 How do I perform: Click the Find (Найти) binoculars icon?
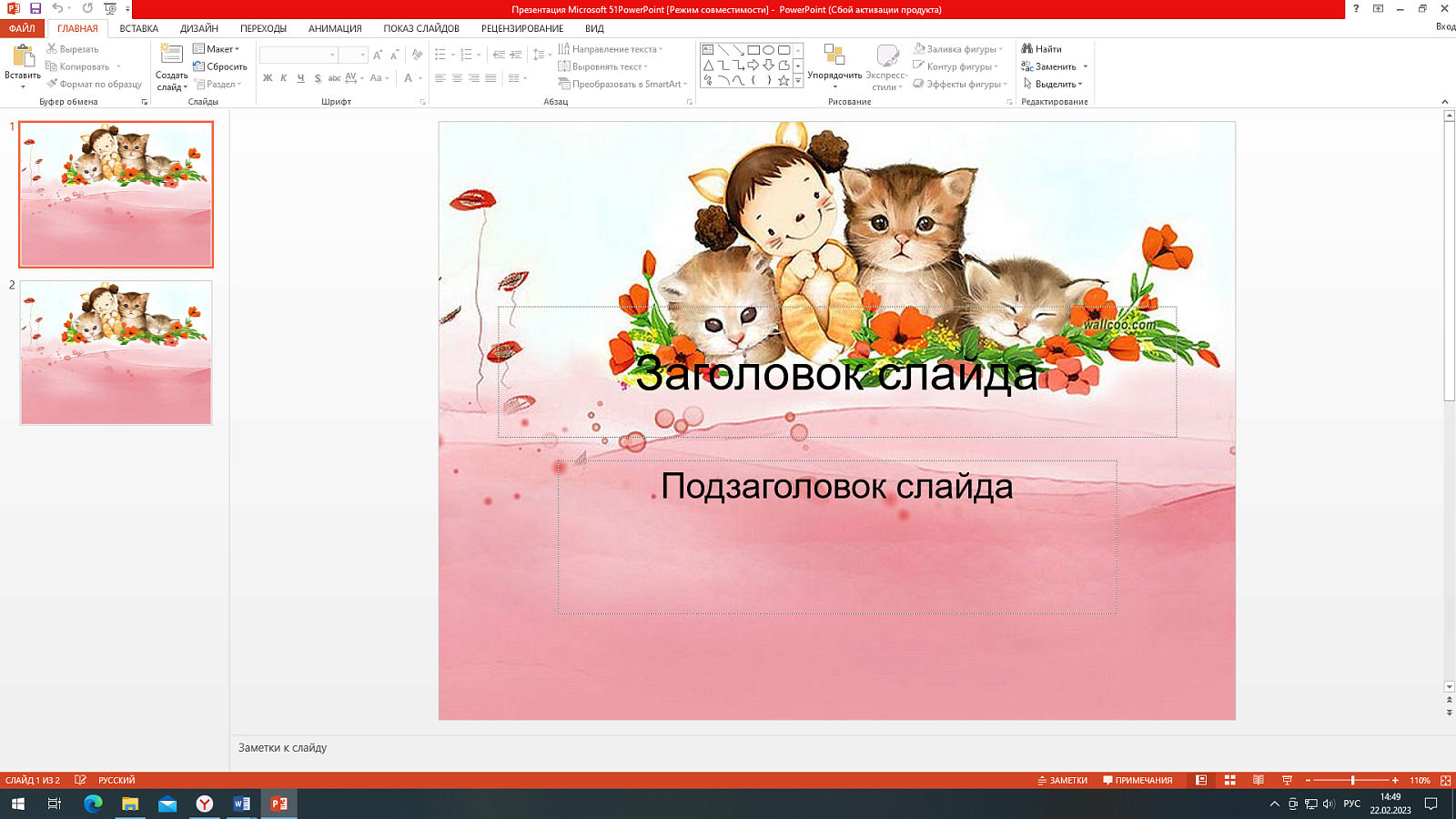1027,49
